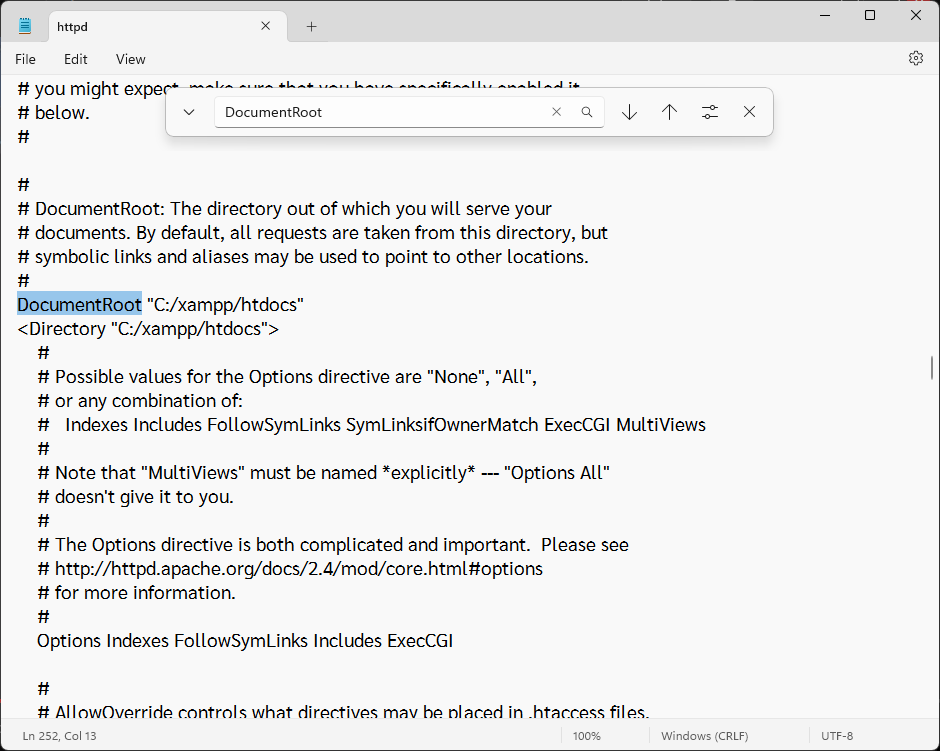Open the View menu
This screenshot has height=751, width=940.
(x=130, y=59)
